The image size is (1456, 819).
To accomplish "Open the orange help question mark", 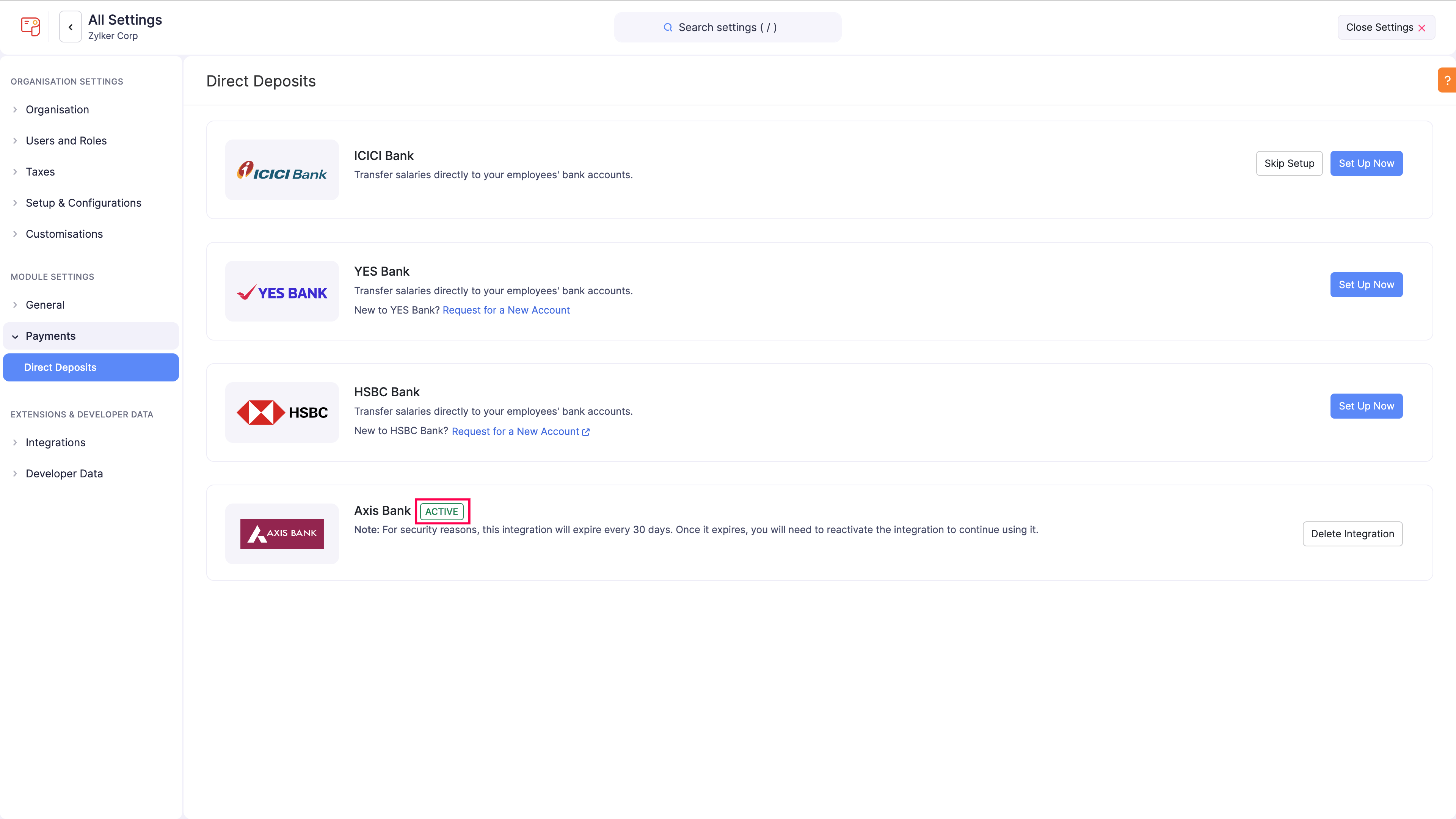I will pyautogui.click(x=1447, y=80).
